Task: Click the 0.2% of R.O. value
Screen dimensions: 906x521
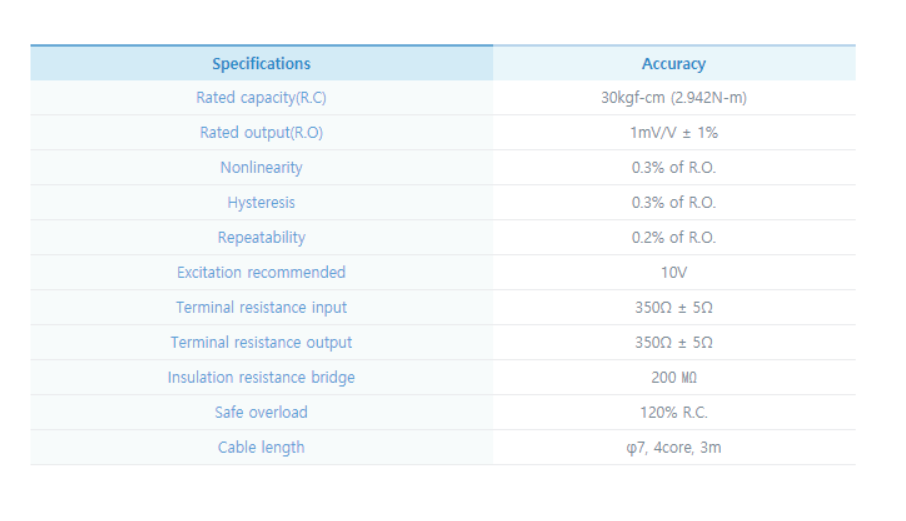Action: tap(673, 238)
